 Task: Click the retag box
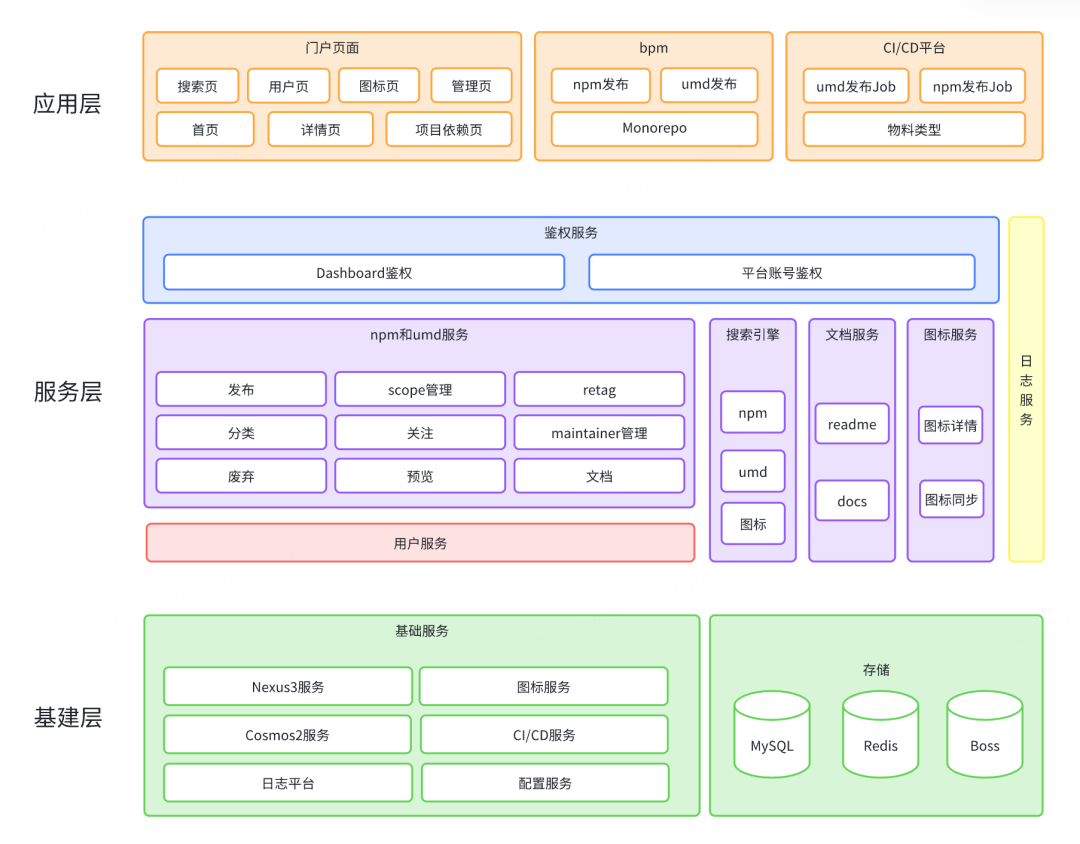pos(599,389)
